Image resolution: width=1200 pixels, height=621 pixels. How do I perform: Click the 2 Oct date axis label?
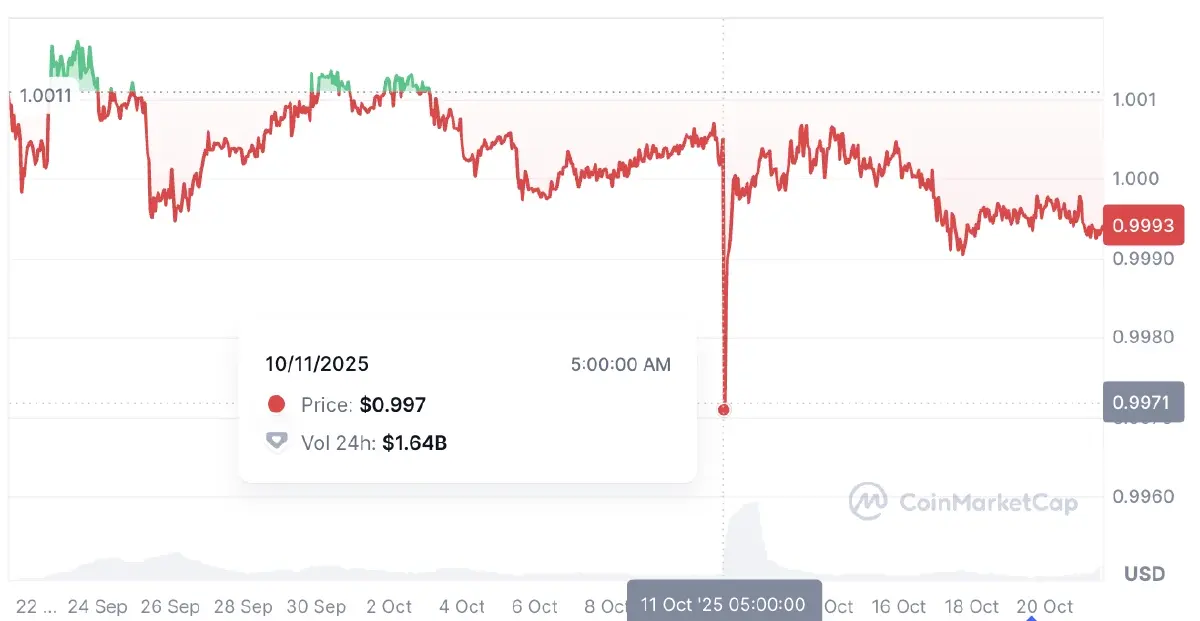(389, 607)
